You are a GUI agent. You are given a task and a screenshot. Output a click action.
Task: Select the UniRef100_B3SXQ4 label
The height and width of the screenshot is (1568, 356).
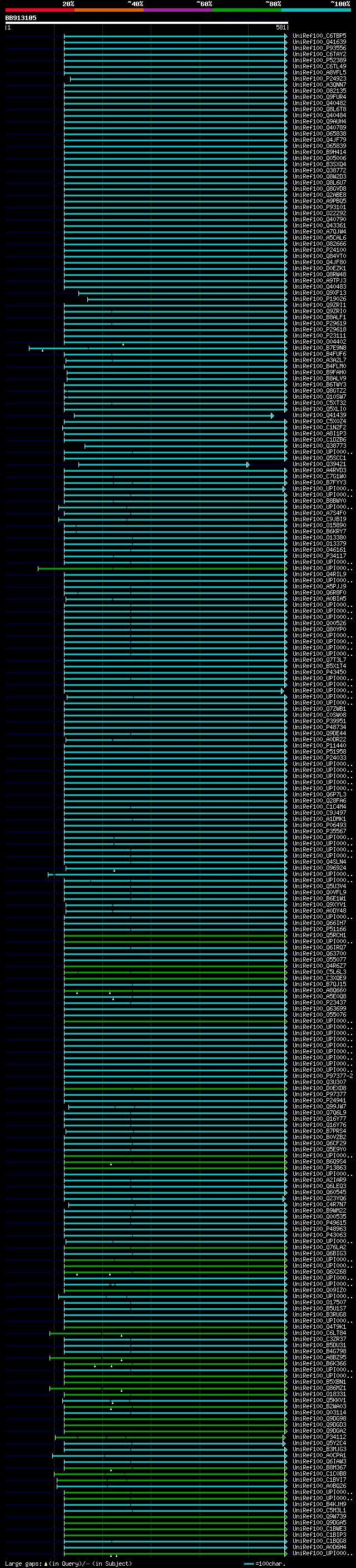[x=319, y=164]
